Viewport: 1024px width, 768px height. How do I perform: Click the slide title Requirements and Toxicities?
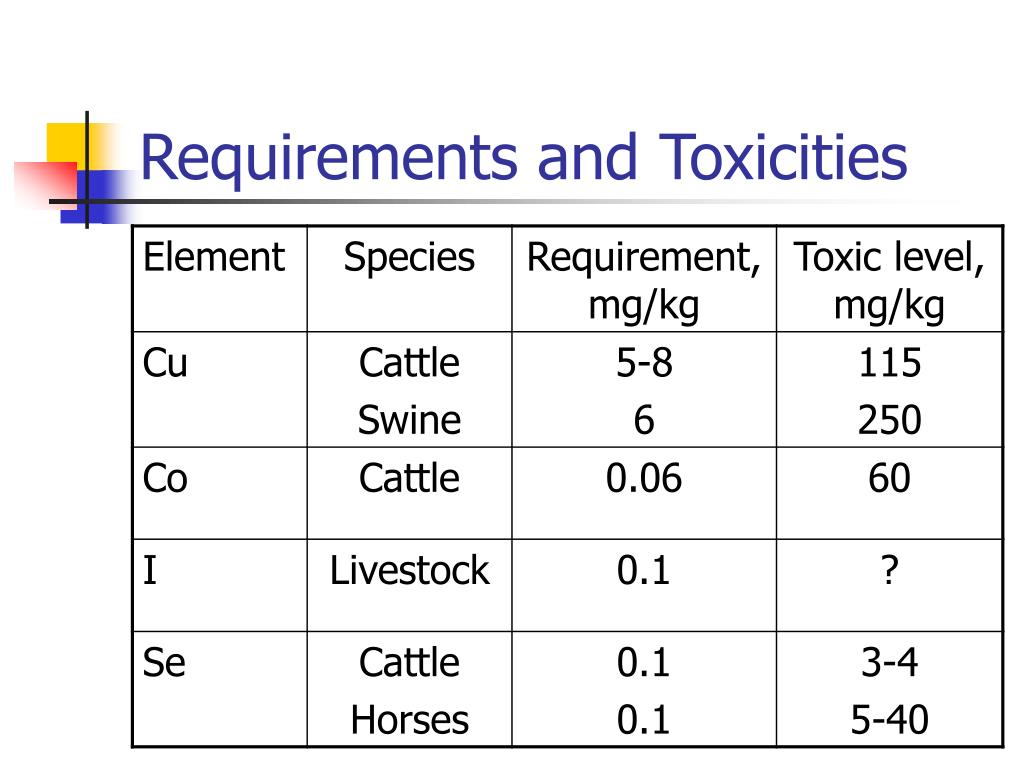(523, 157)
